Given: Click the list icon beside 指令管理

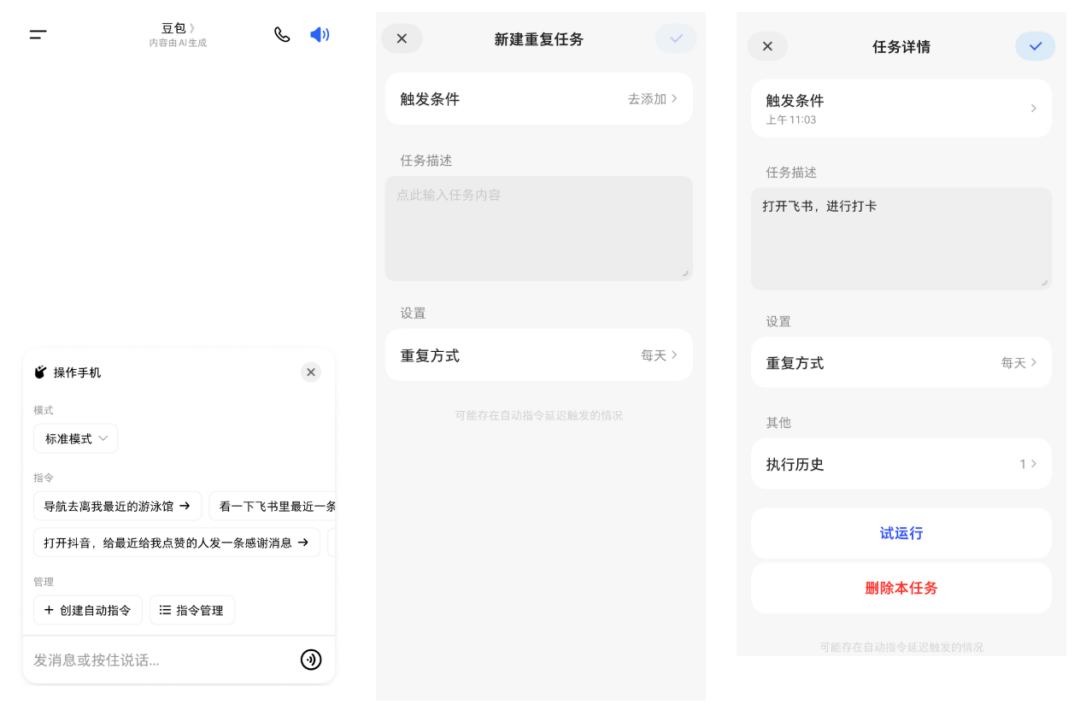Looking at the screenshot, I should pos(165,610).
